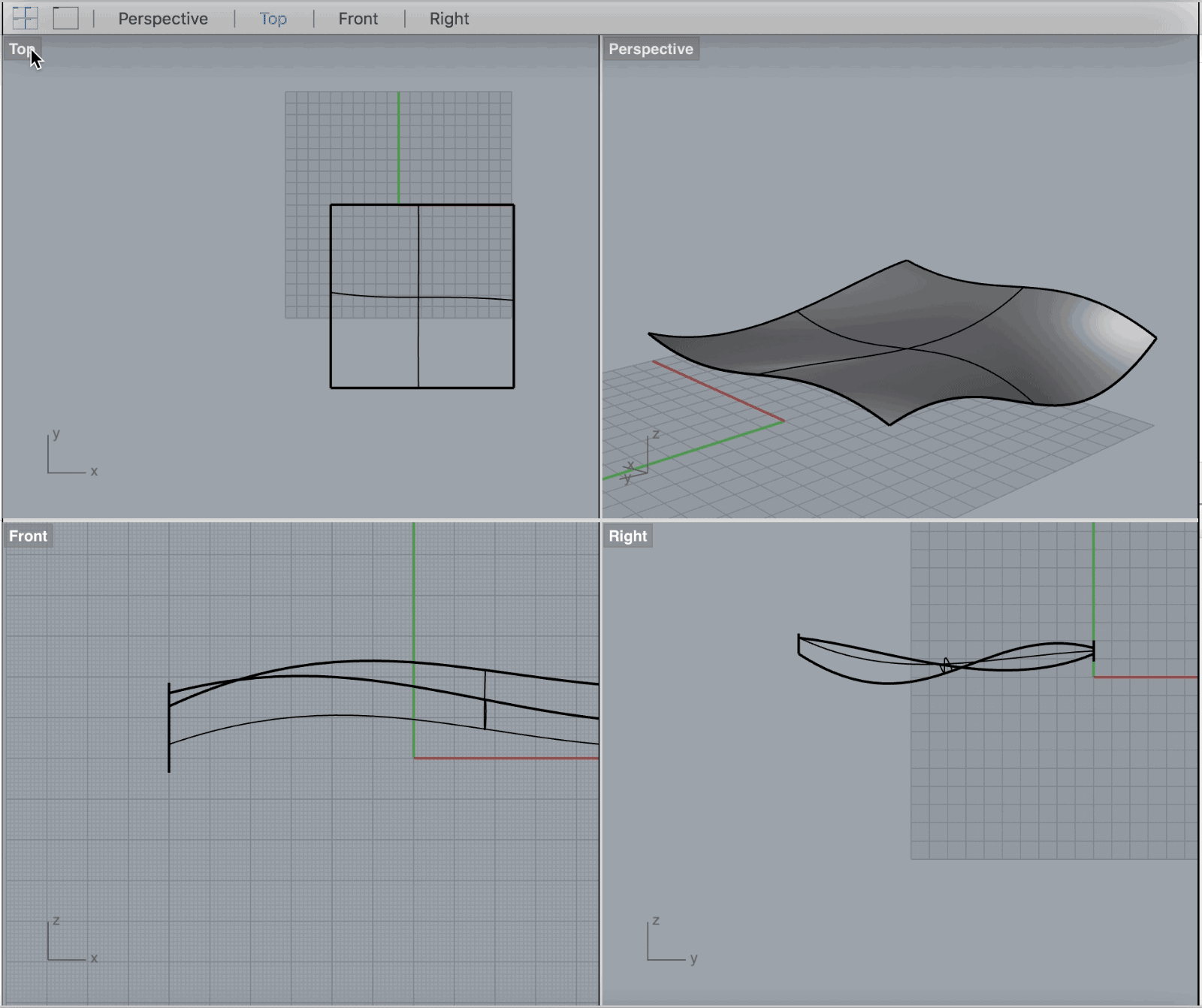1202x1008 pixels.
Task: Open the Top viewport title menu
Action: 21,50
